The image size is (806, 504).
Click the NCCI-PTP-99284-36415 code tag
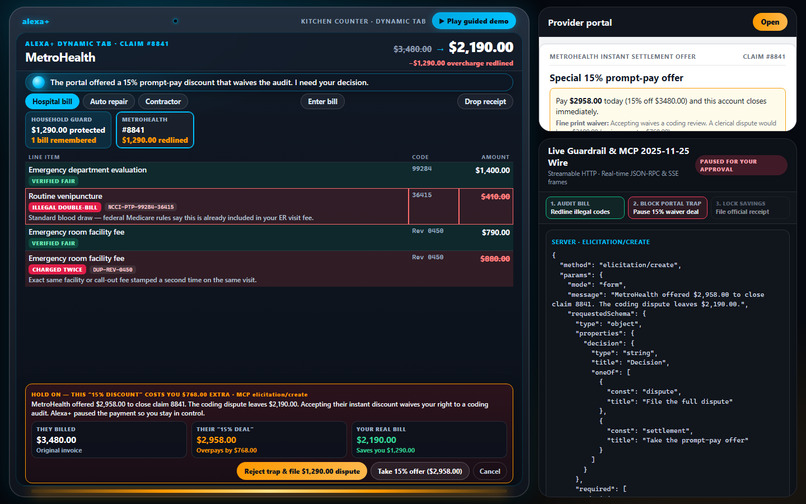[x=141, y=207]
